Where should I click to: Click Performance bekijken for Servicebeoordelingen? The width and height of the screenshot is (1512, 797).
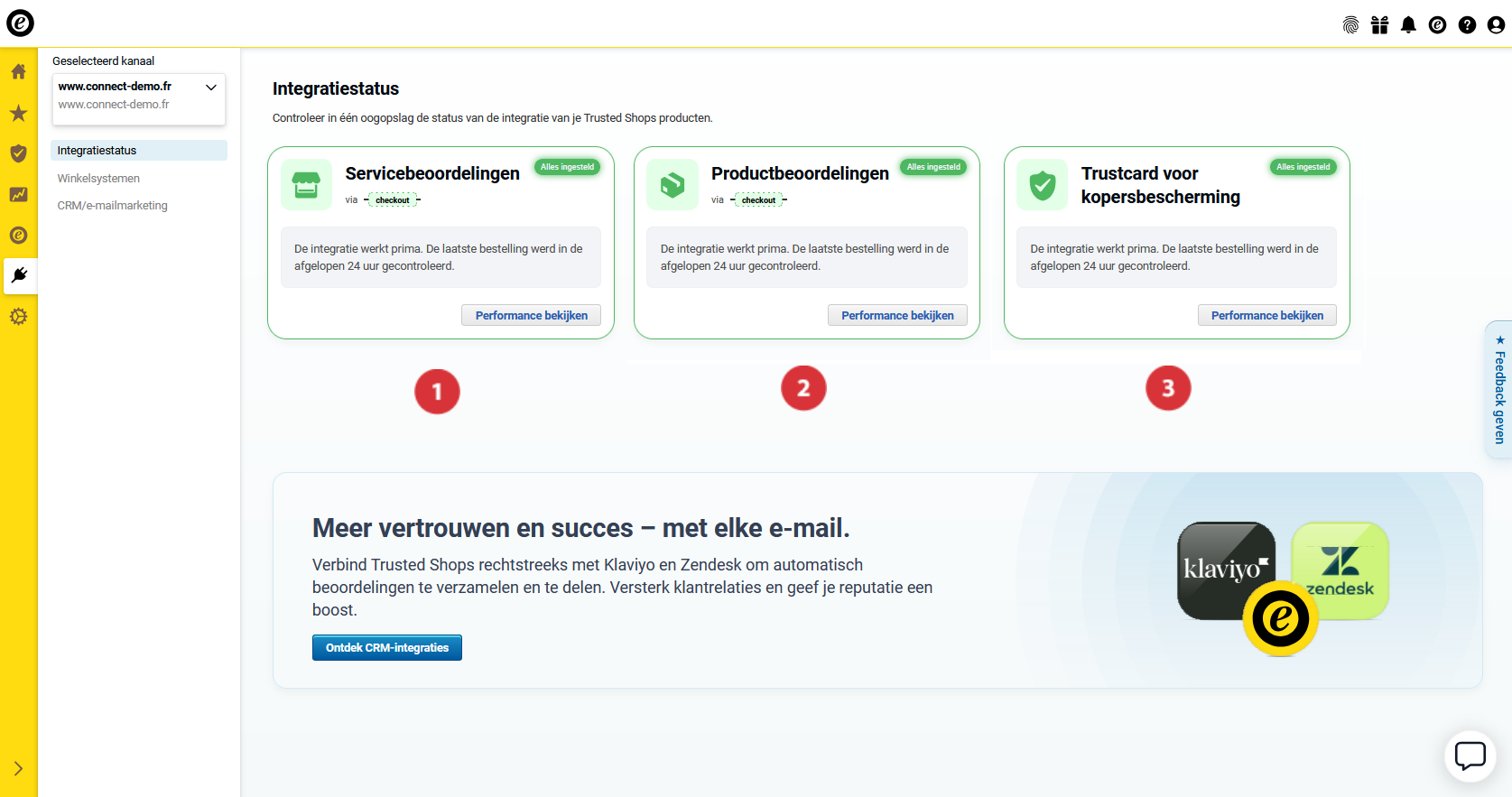point(531,315)
